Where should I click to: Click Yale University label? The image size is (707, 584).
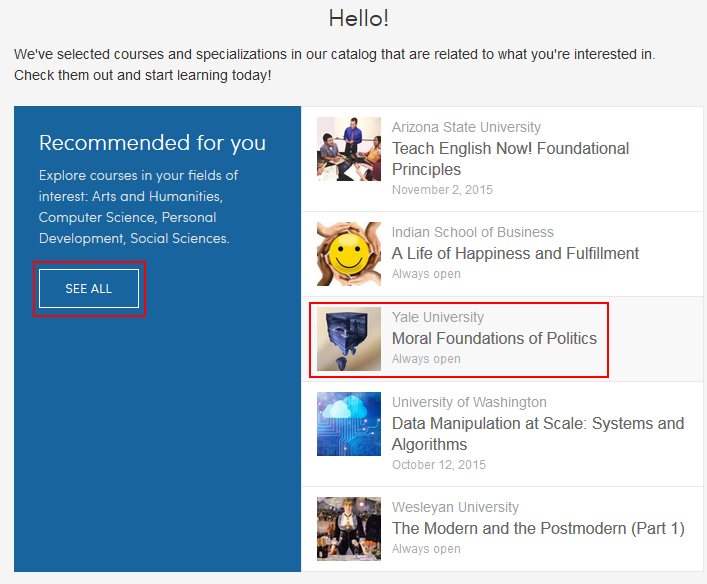(x=437, y=317)
